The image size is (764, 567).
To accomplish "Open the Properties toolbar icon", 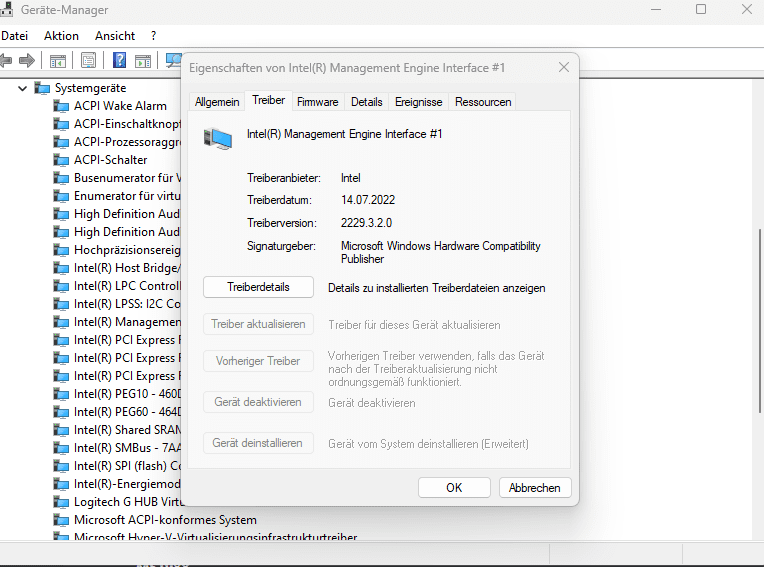I will [x=89, y=61].
